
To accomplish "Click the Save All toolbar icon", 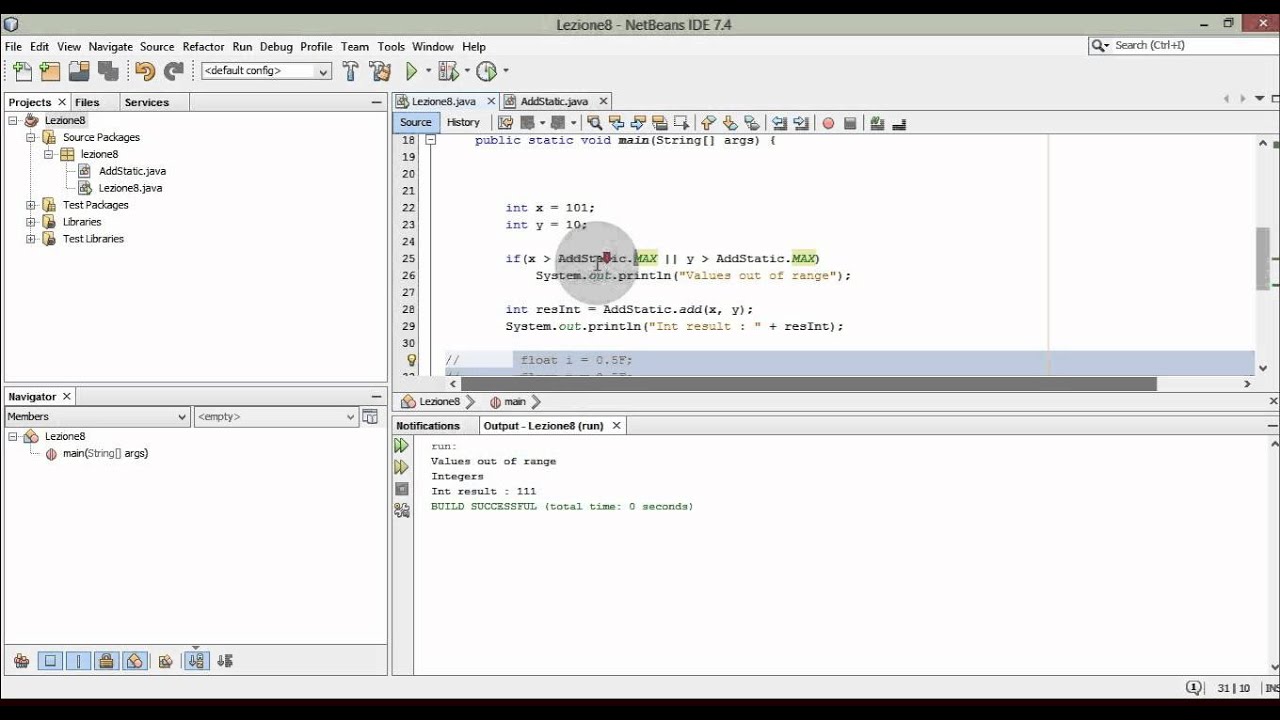I will tap(108, 71).
